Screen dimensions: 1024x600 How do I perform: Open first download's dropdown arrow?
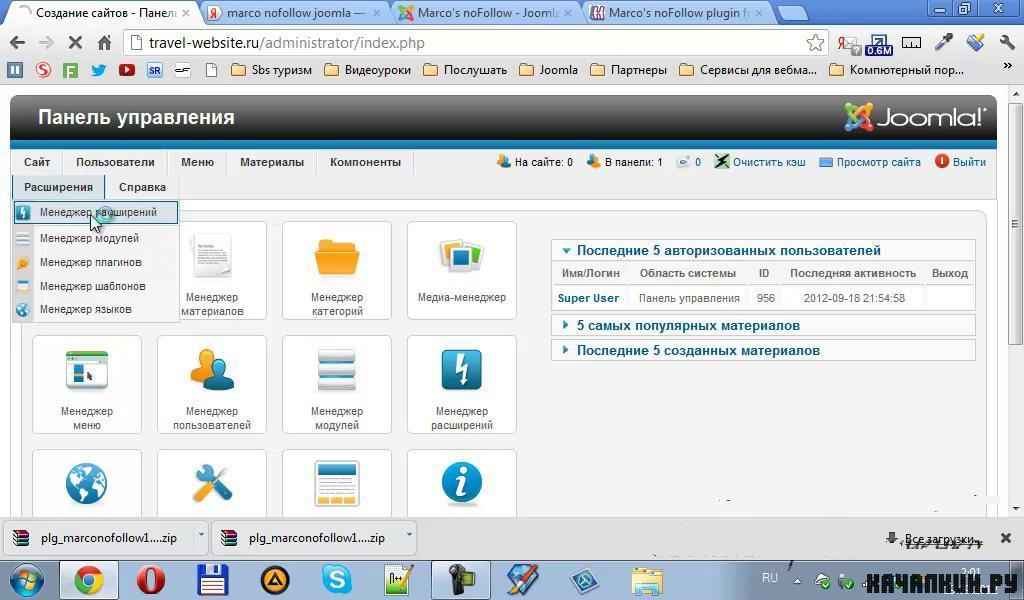[201, 534]
